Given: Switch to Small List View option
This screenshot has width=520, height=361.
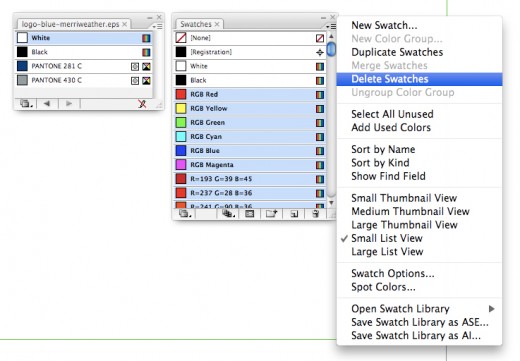Looking at the screenshot, I should tap(387, 238).
